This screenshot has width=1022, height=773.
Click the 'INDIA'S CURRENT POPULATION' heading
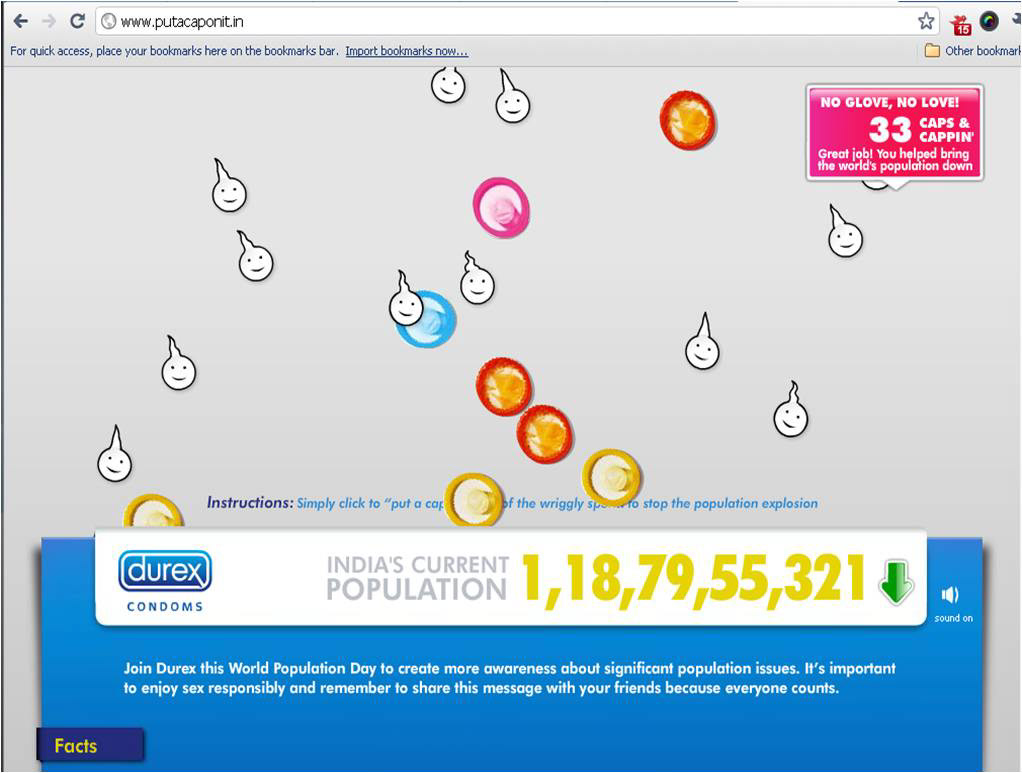point(417,577)
